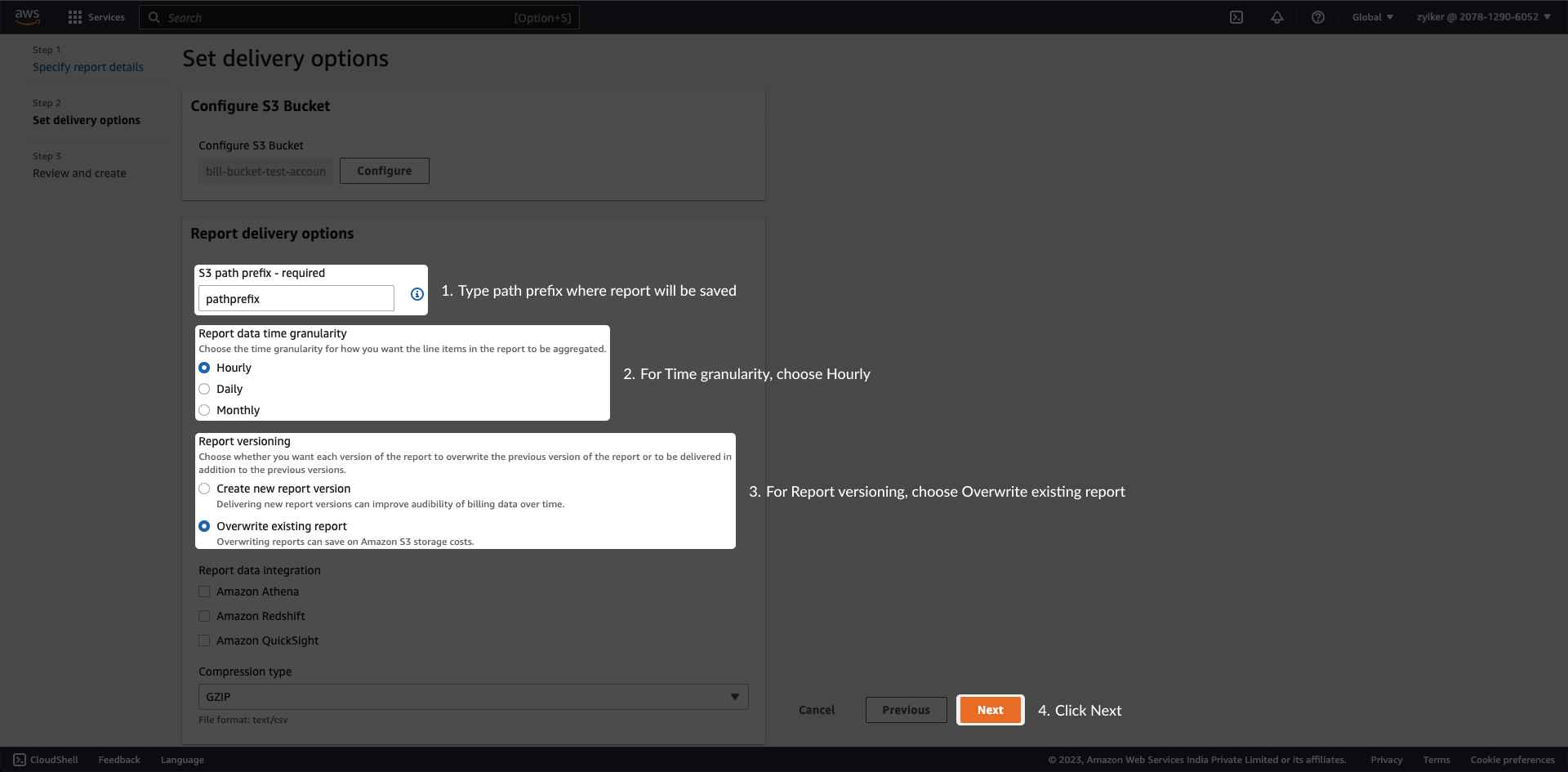
Task: Click inside the S3 path prefix input field
Action: [x=296, y=298]
